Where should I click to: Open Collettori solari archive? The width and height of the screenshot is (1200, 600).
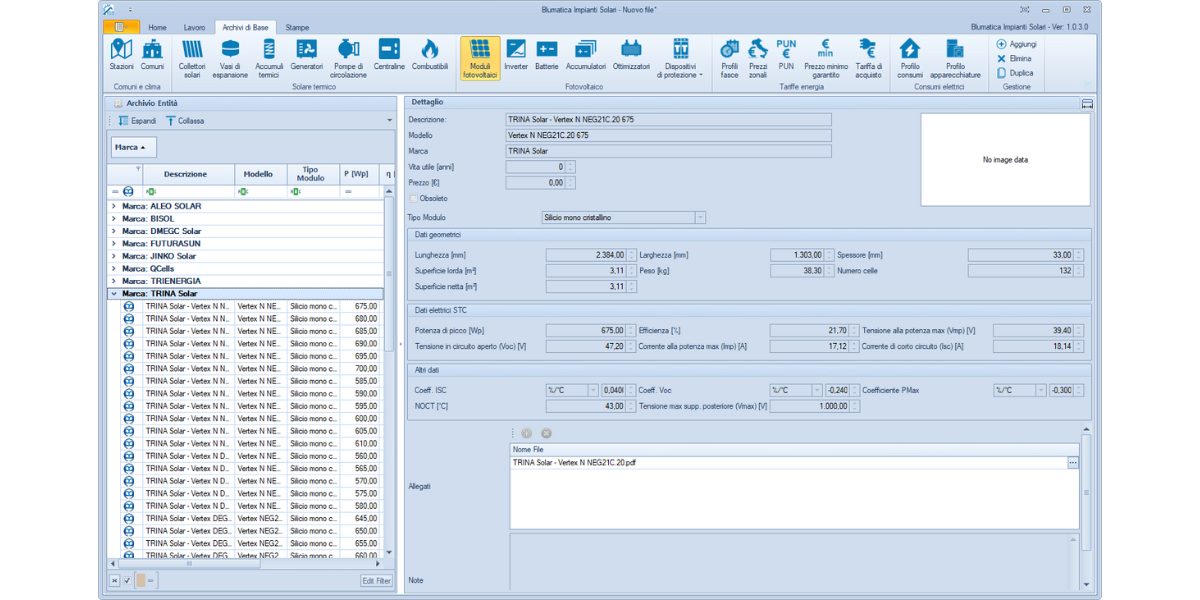192,59
